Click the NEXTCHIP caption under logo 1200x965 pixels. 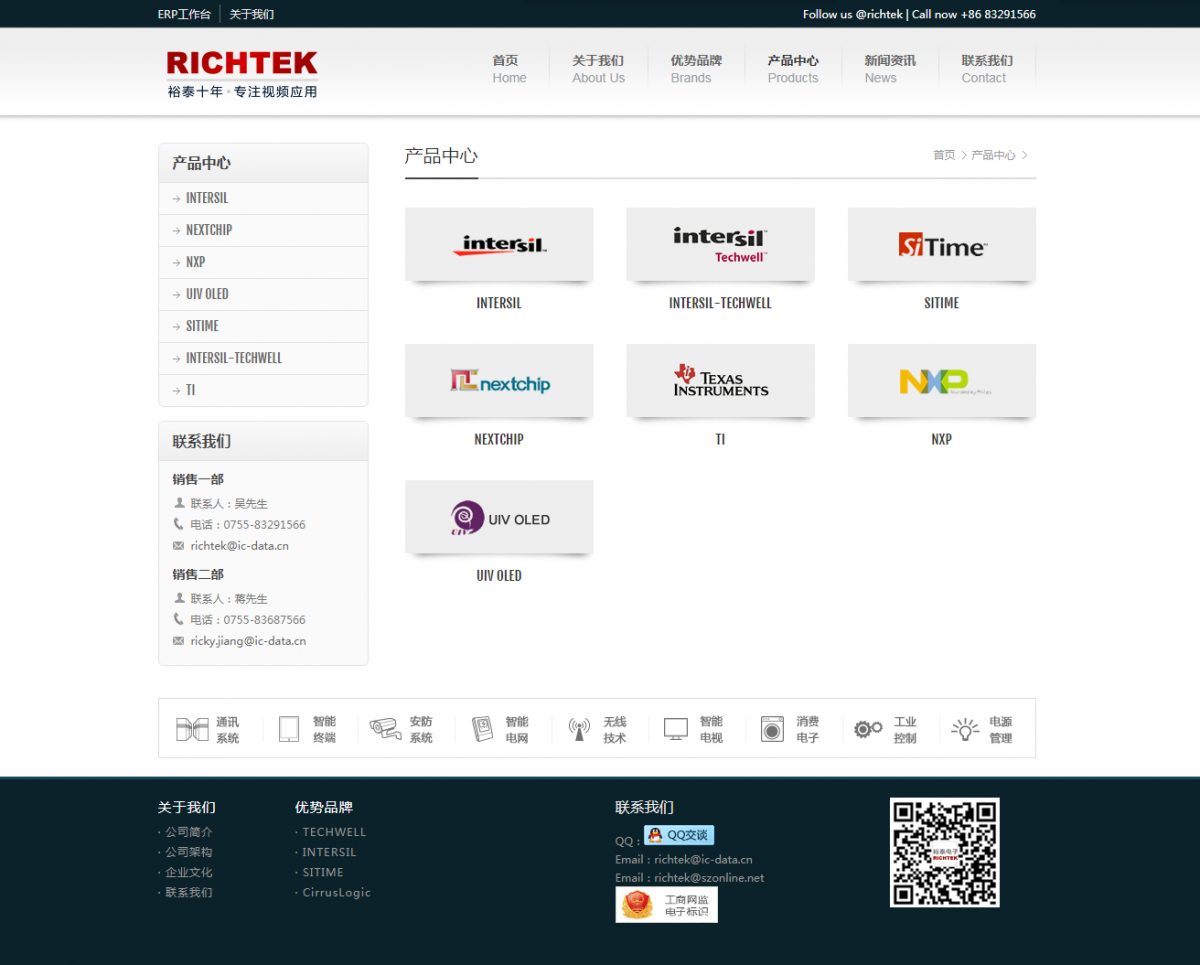[x=499, y=439]
